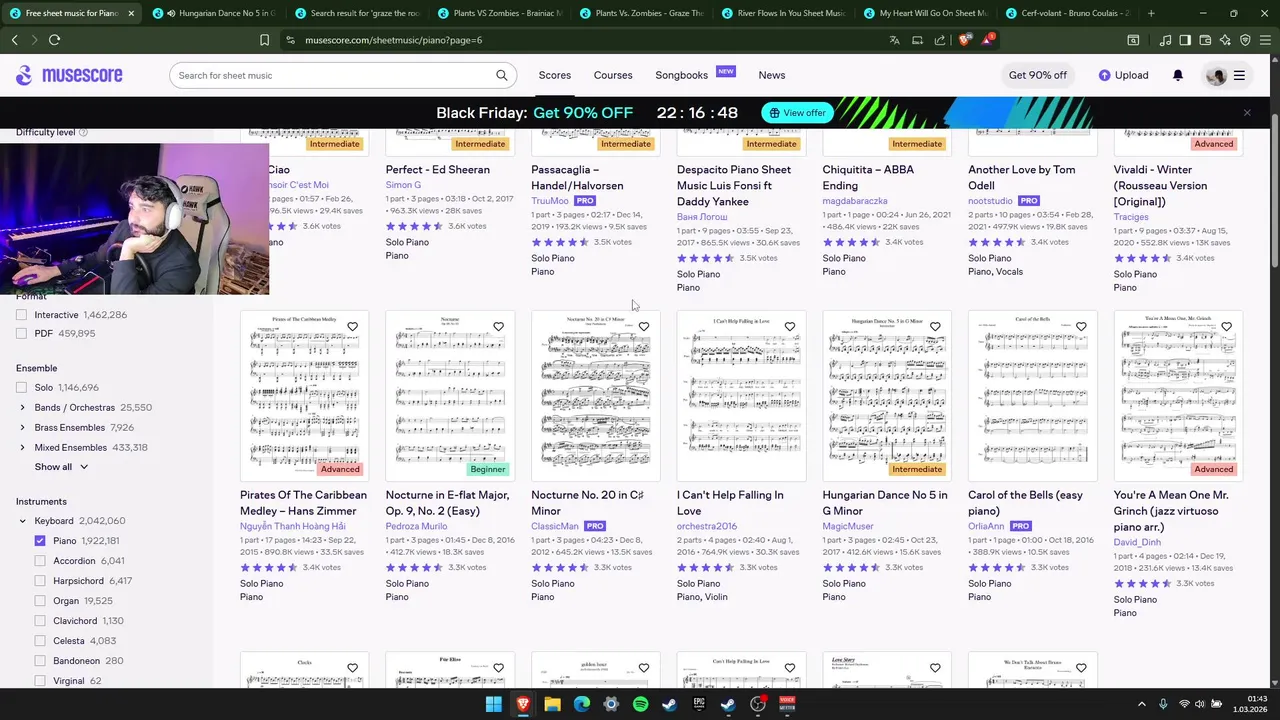The height and width of the screenshot is (720, 1280).
Task: Click the search magnifier icon
Action: coord(502,75)
